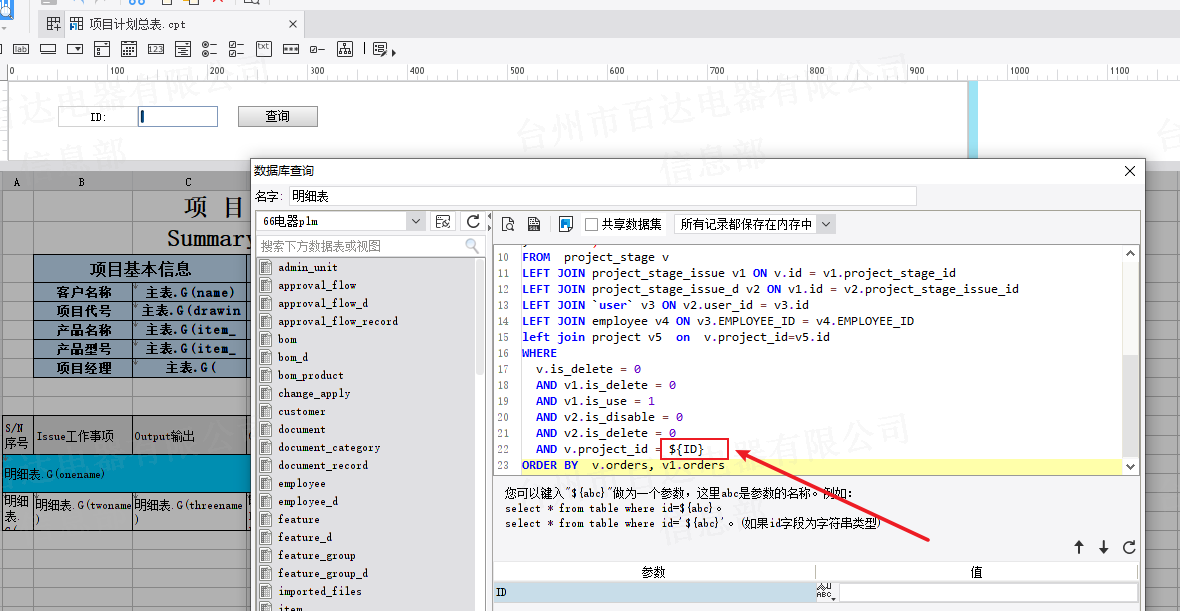Screen dimensions: 1180x611
Task: Click the label widget icon in toolbar
Action: pos(21,48)
